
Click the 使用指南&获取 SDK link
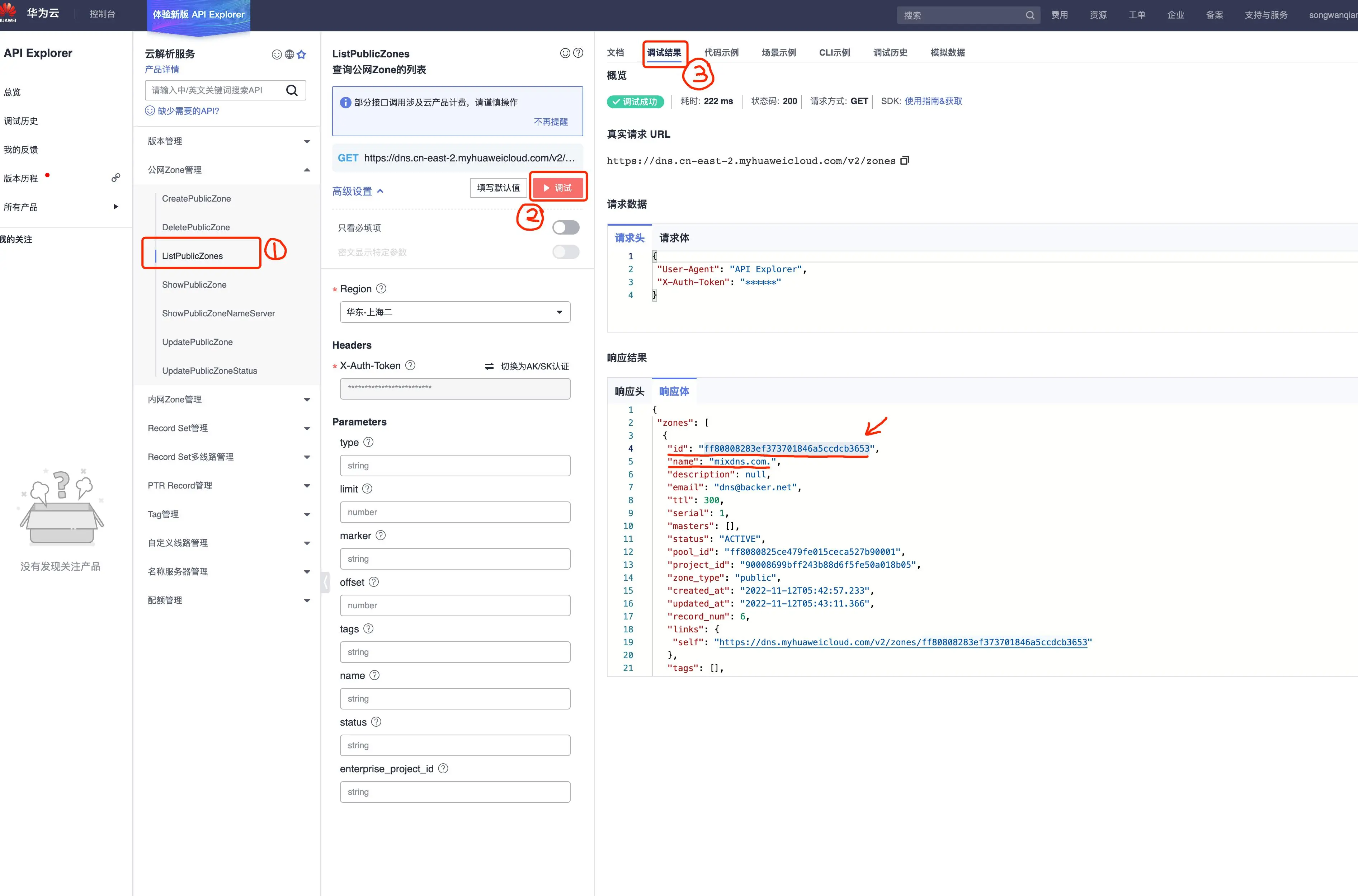(933, 101)
